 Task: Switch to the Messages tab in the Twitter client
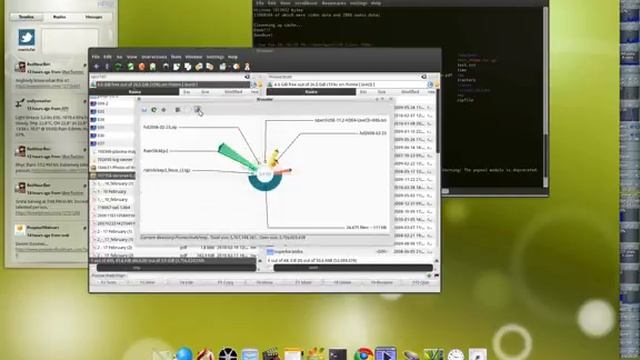[94, 17]
